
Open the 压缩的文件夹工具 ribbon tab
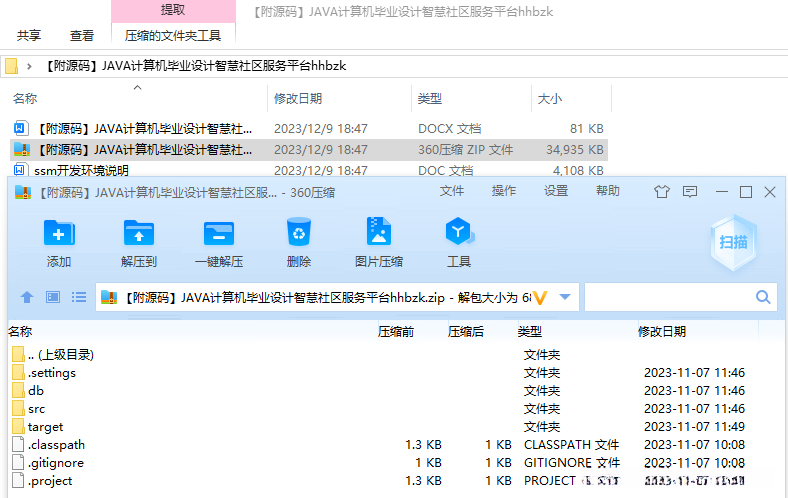coord(173,36)
